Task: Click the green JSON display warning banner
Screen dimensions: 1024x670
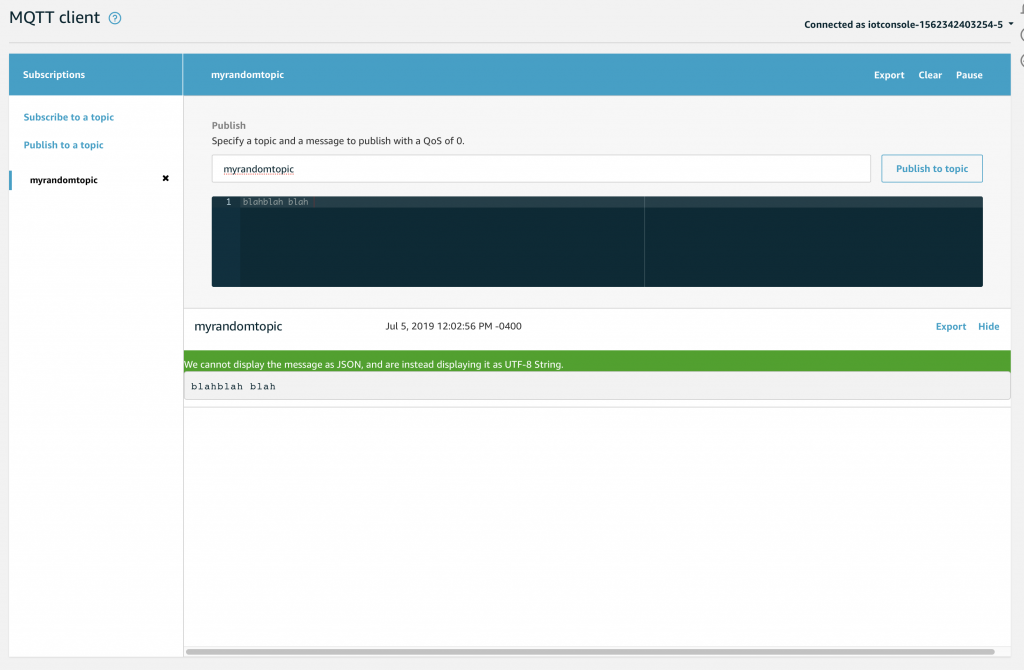Action: pyautogui.click(x=597, y=362)
